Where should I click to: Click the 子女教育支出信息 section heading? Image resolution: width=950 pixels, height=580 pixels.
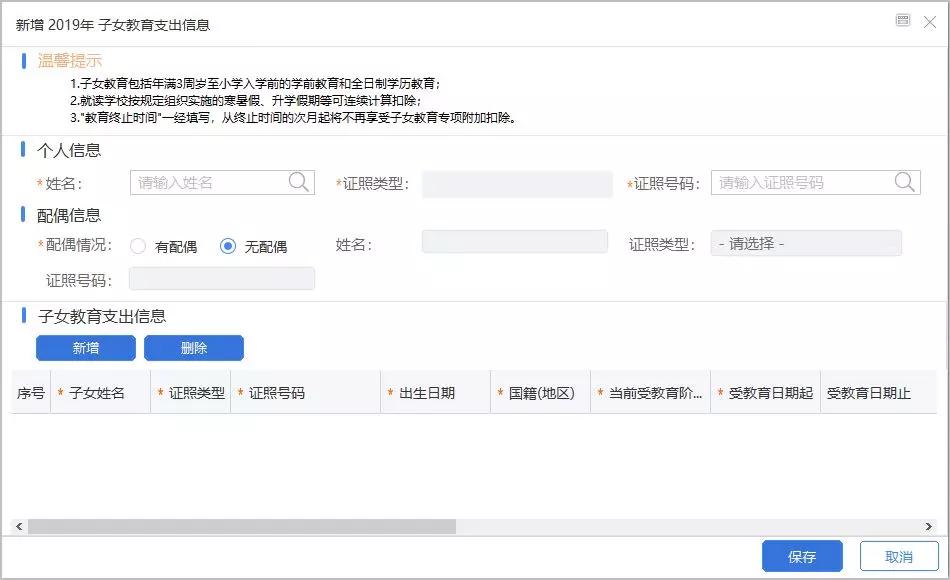(x=101, y=316)
